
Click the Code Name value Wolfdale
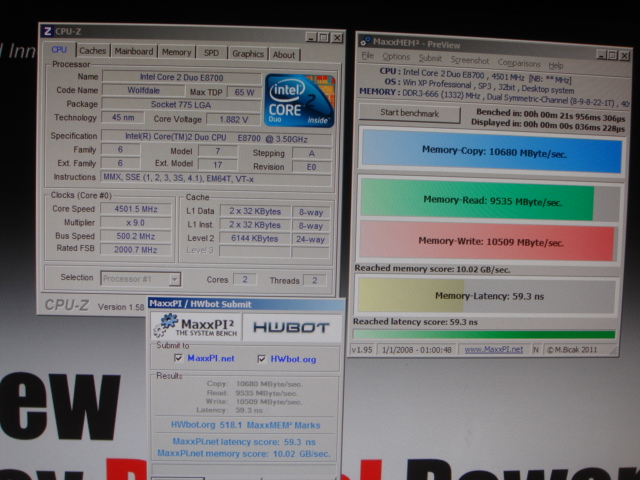click(143, 90)
